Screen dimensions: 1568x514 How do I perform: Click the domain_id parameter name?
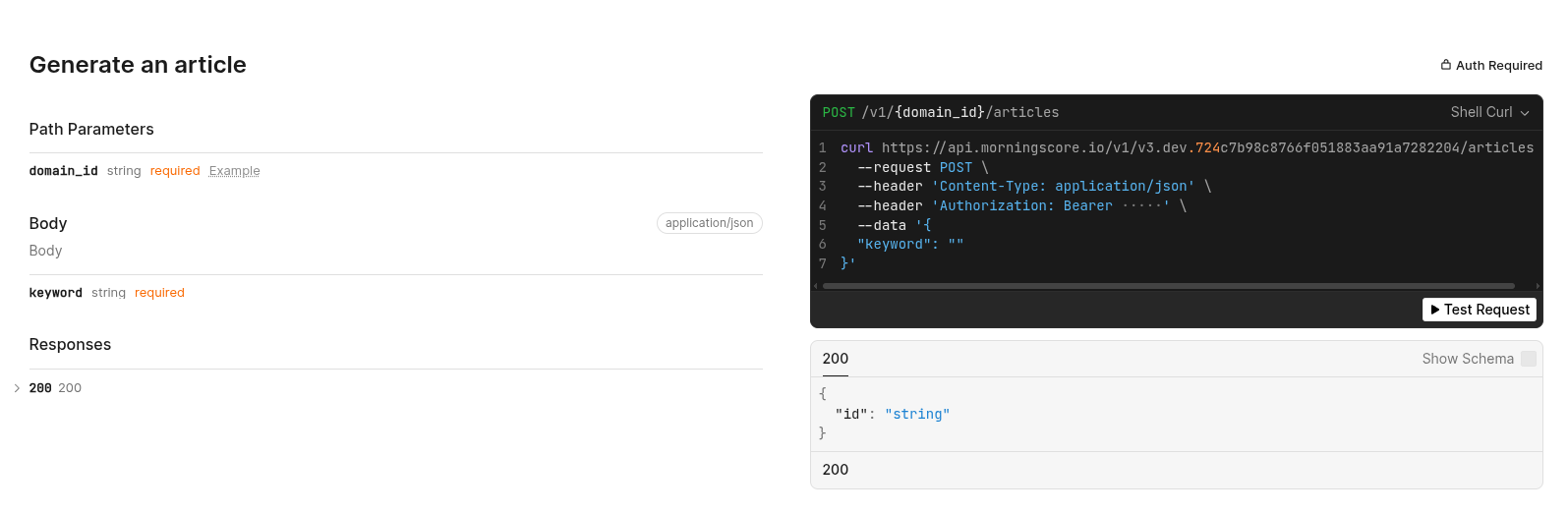tap(64, 171)
